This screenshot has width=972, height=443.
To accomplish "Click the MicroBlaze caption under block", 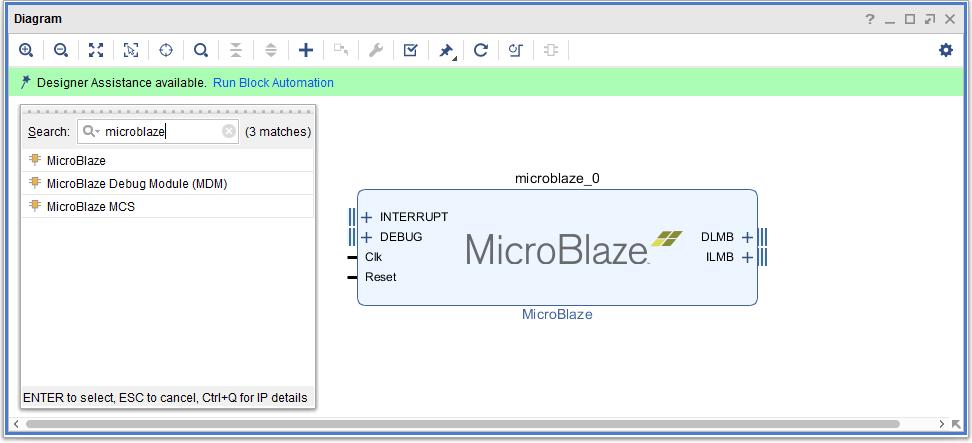I will click(557, 314).
